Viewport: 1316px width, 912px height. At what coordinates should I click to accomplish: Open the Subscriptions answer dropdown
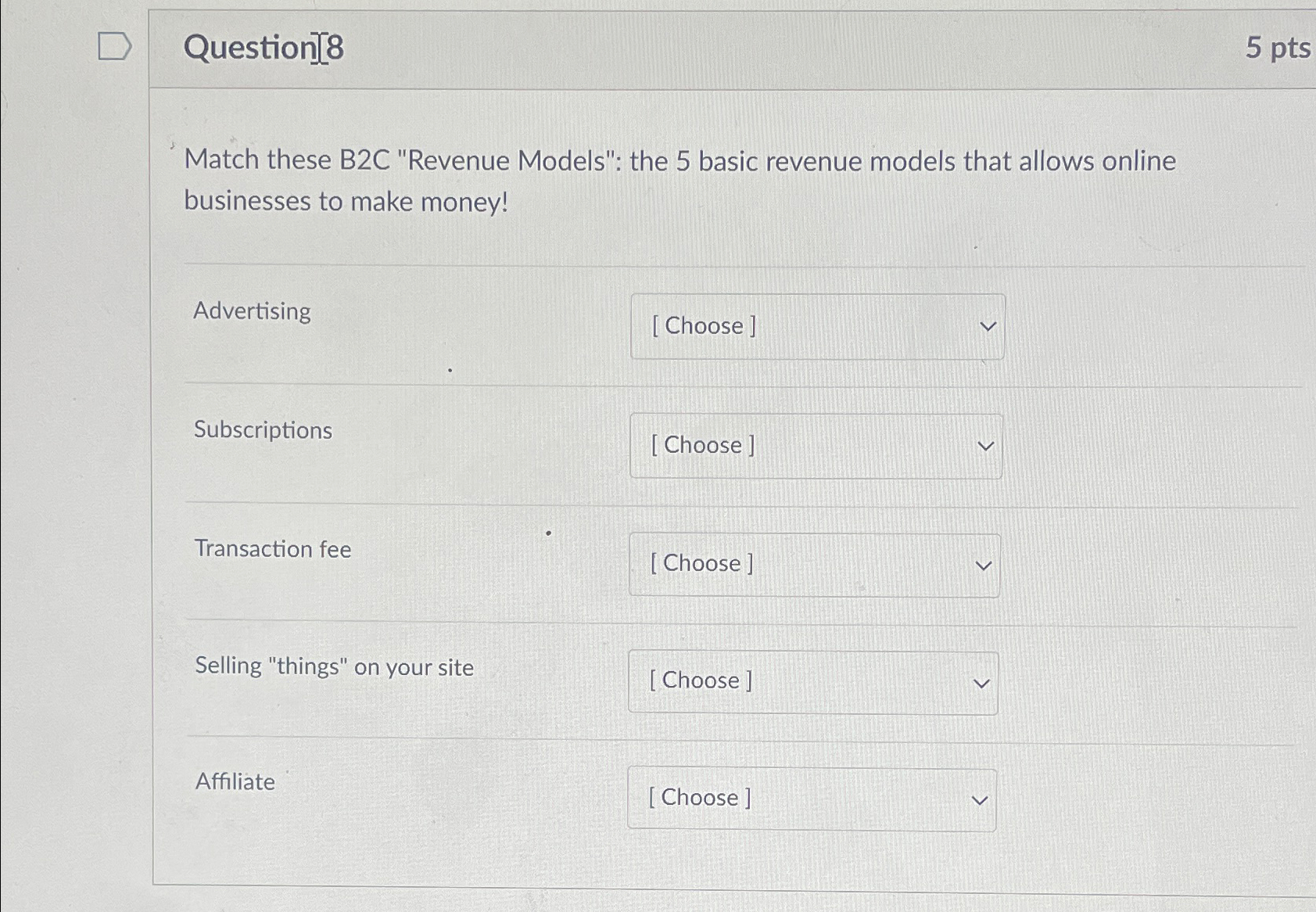[816, 446]
